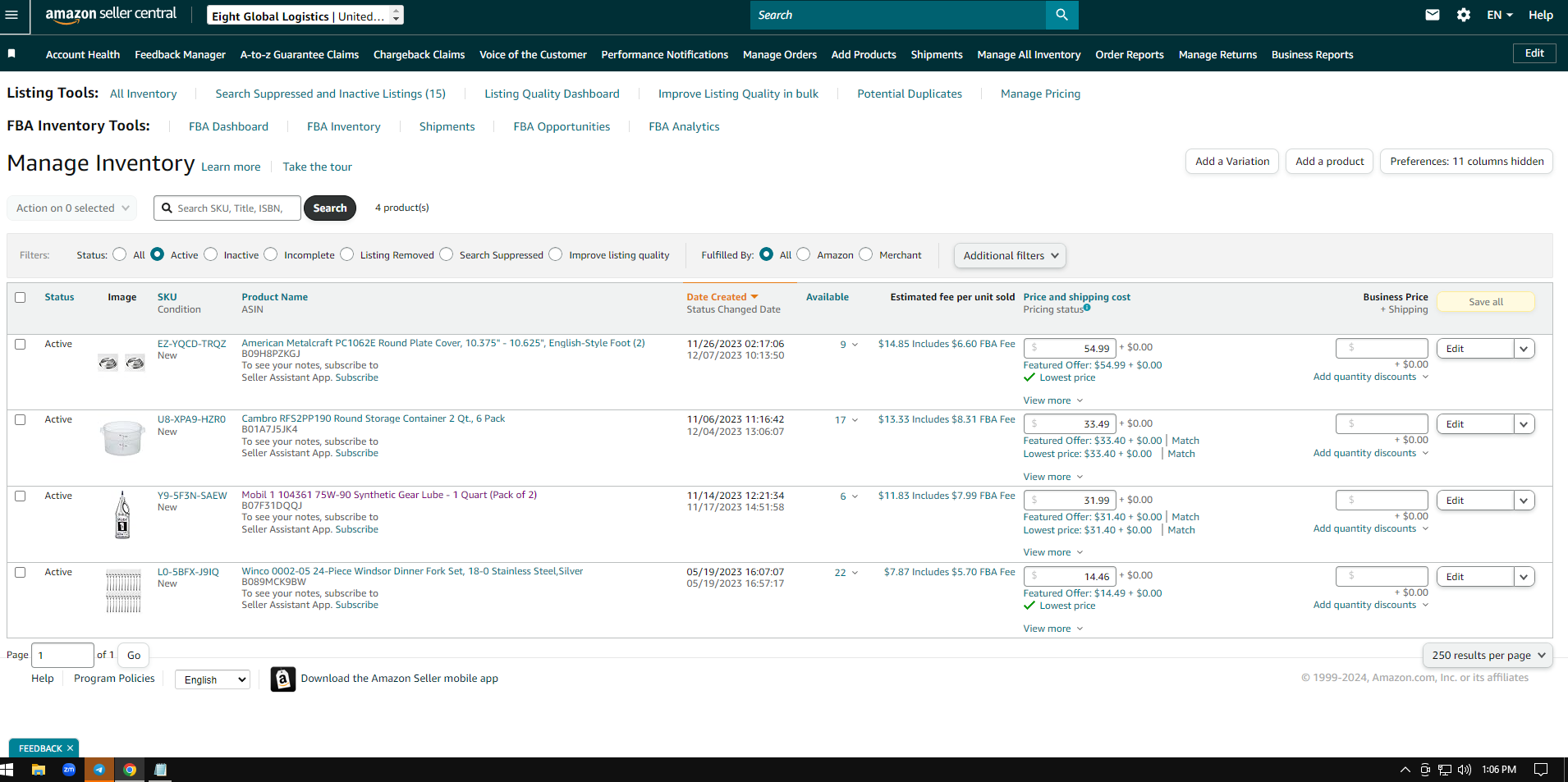Click the bookmark flag icon in nav bar
This screenshot has width=1568, height=782.
click(11, 53)
